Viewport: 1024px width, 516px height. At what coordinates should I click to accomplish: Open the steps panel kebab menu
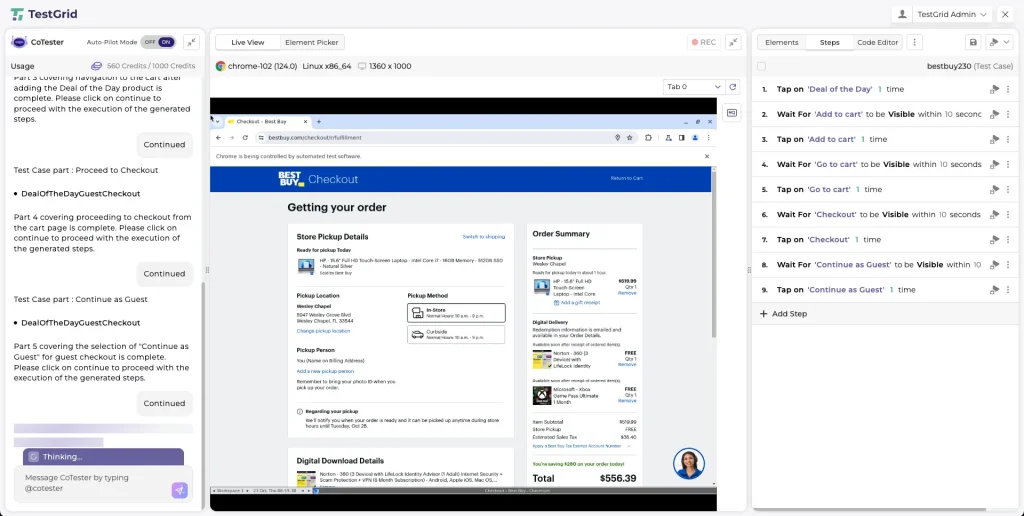(x=915, y=42)
